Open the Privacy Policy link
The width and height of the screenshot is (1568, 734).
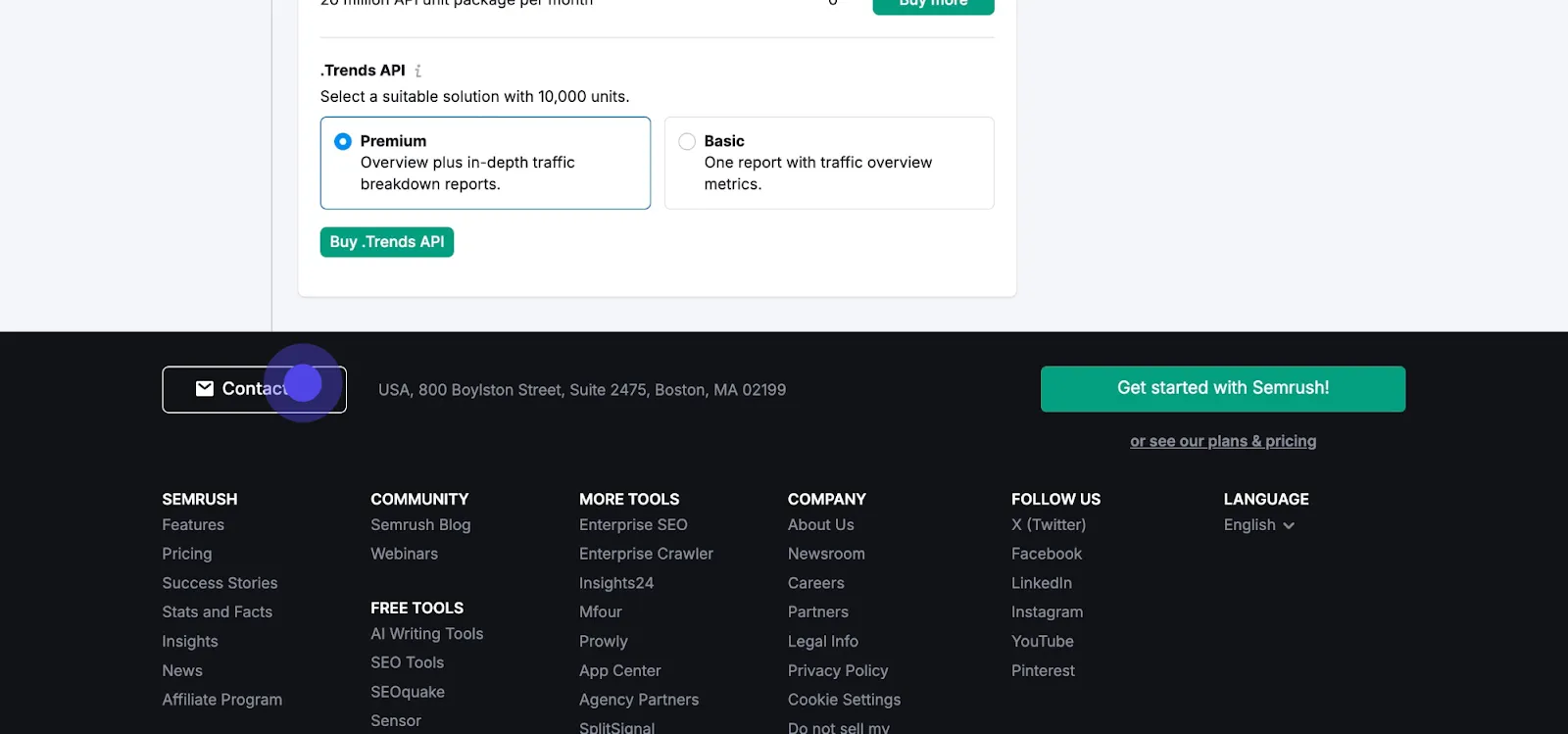coord(838,670)
